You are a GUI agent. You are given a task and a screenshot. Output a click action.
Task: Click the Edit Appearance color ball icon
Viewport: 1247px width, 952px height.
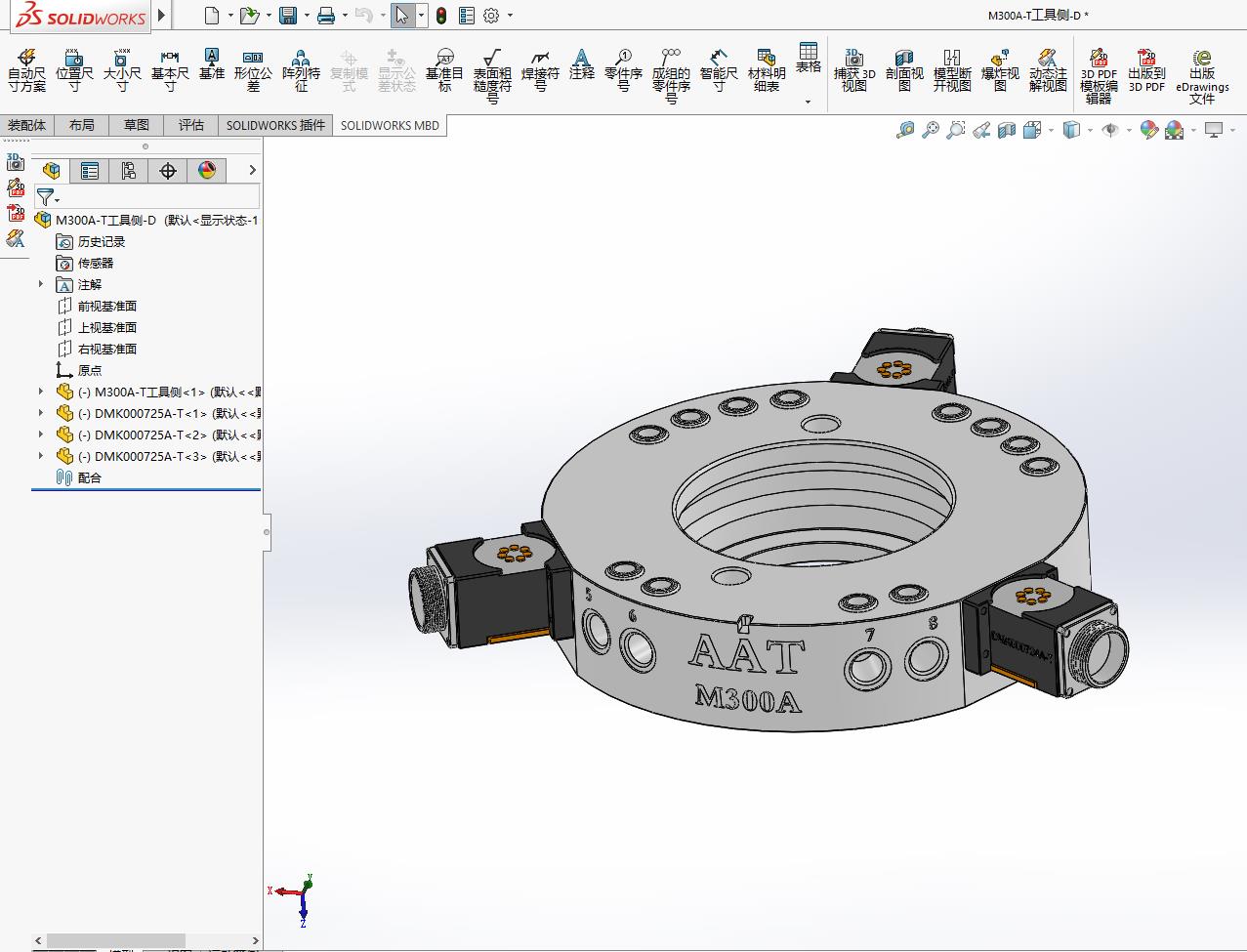coord(1149,130)
